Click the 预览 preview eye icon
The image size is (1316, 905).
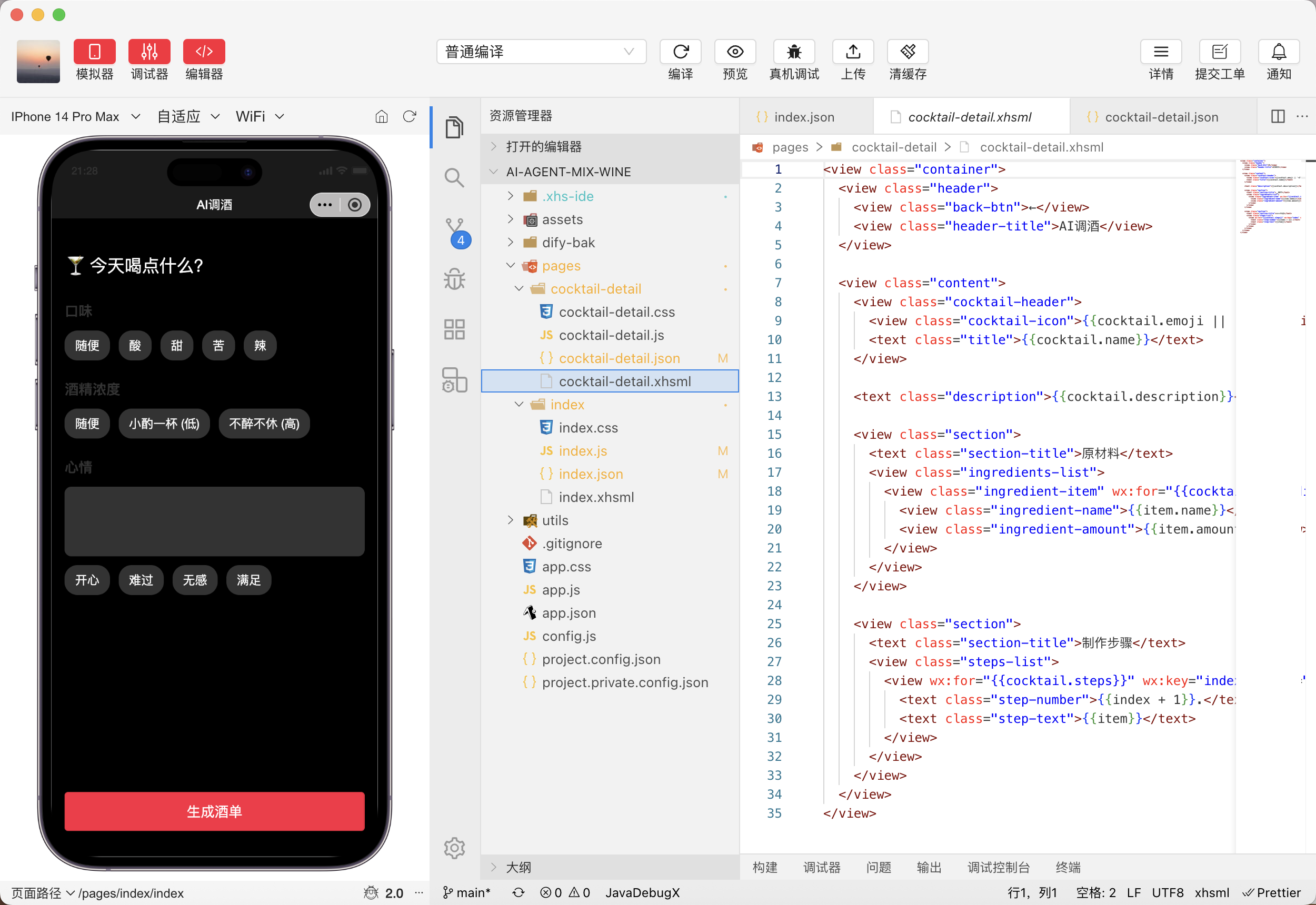734,52
